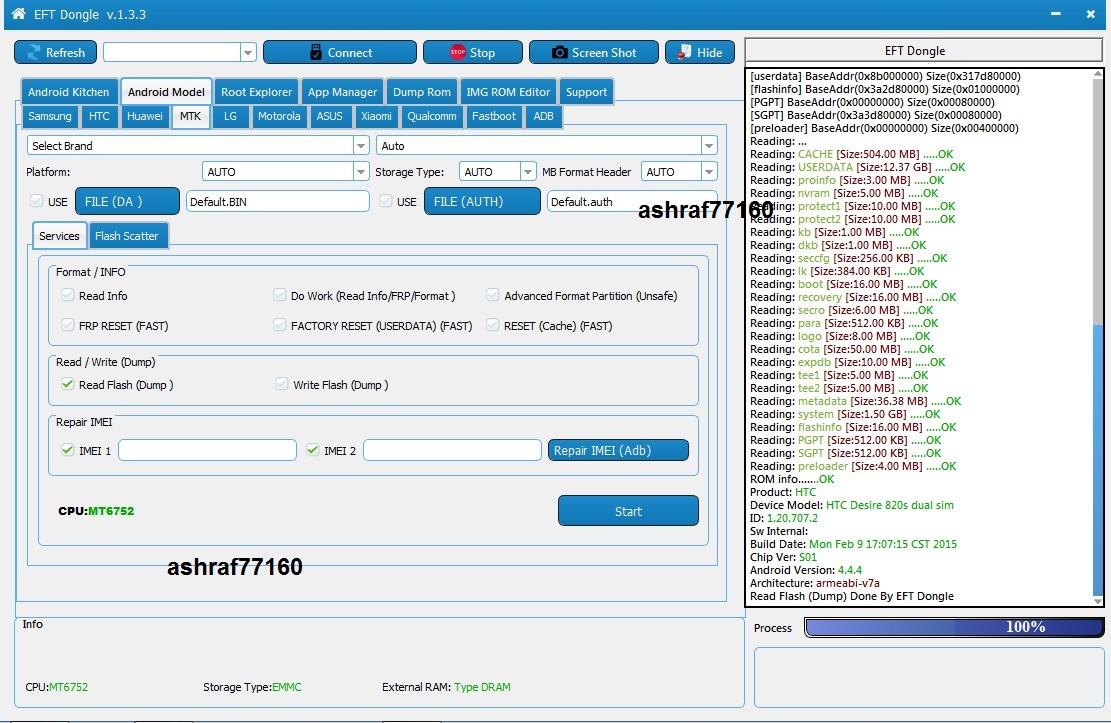Click the FILE (AUTH) button
Screen dimensions: 1111x723
point(482,201)
